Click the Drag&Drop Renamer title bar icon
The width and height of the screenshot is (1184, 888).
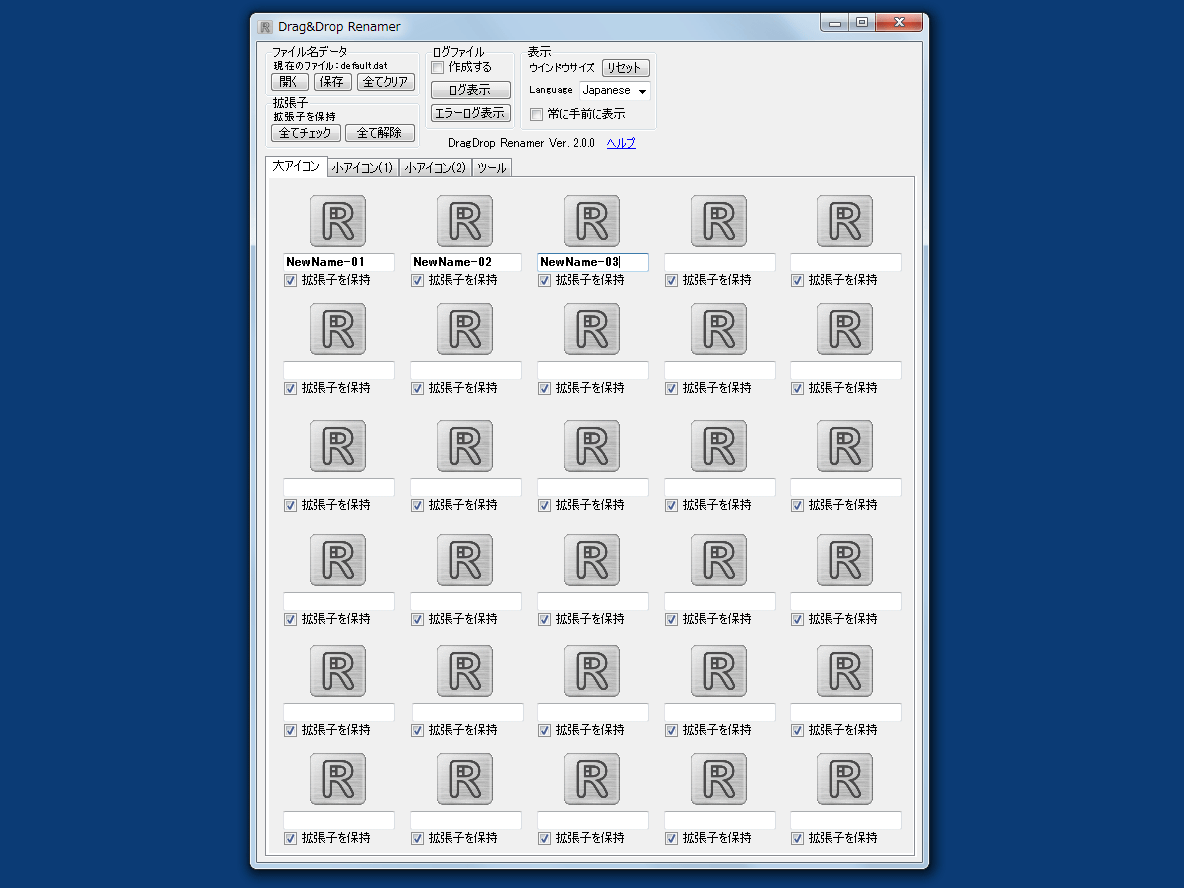(265, 27)
